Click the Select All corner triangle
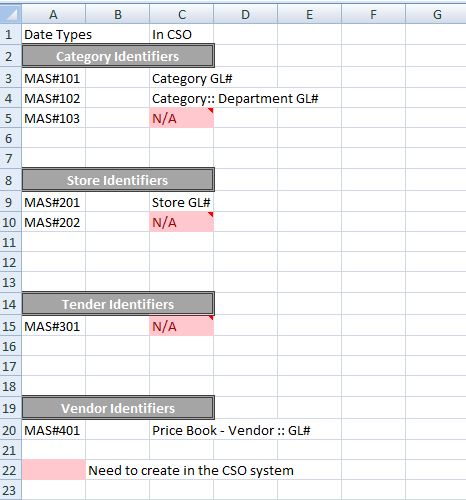466x500 pixels. pos(11,14)
